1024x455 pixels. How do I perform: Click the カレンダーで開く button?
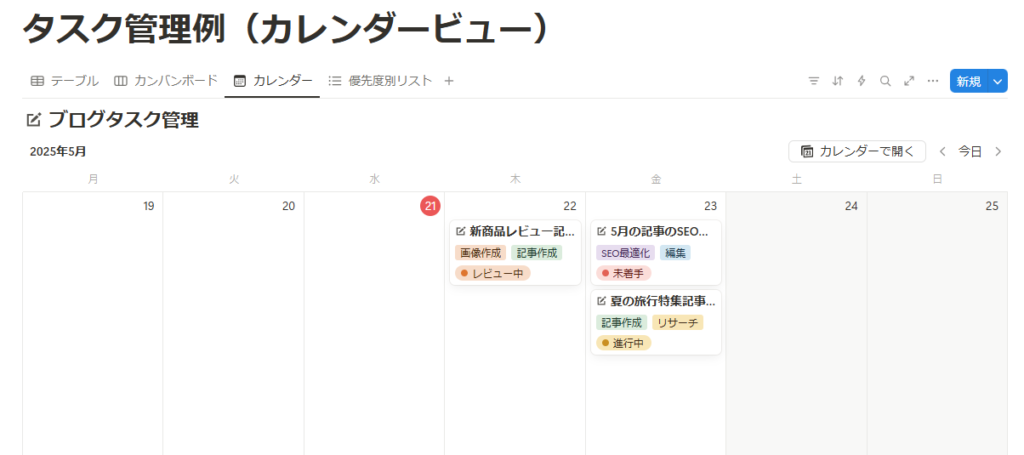[857, 151]
